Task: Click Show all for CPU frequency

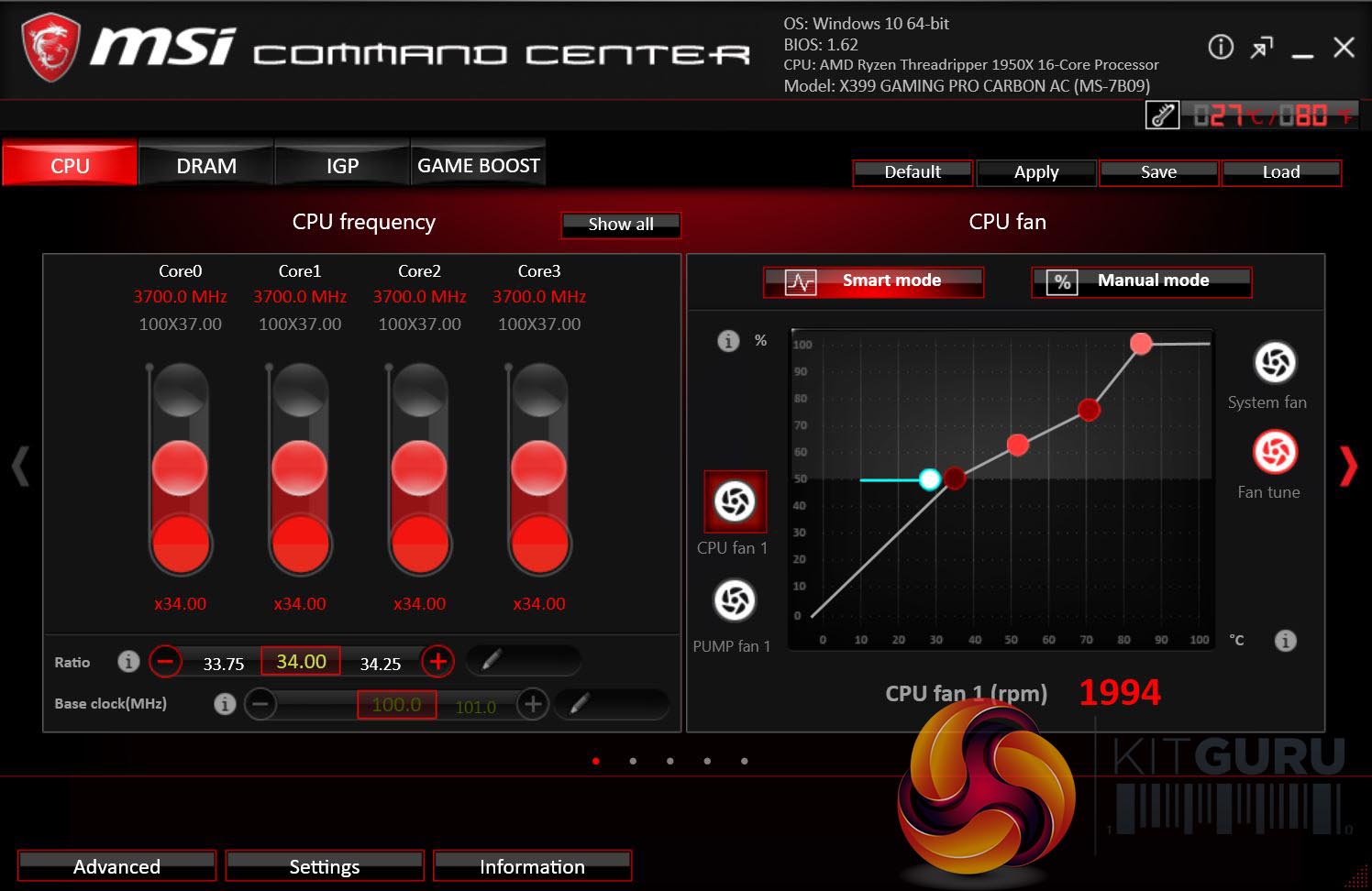Action: pos(621,225)
